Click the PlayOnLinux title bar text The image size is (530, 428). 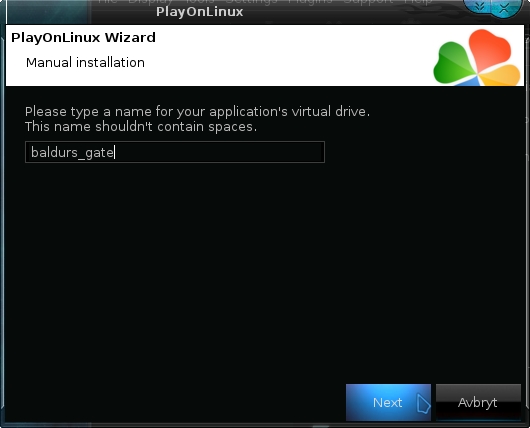point(199,12)
